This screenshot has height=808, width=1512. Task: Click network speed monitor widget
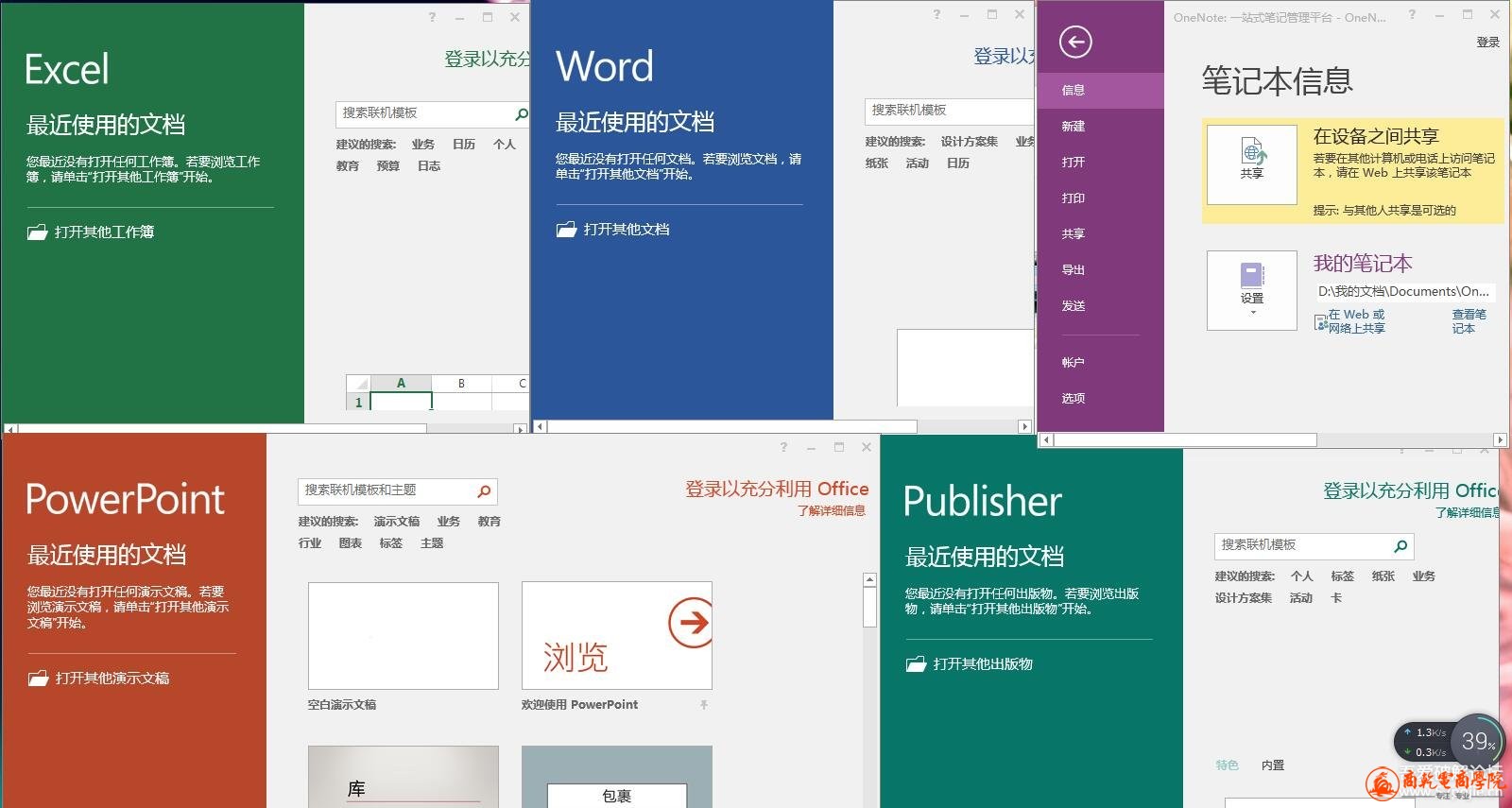1448,742
